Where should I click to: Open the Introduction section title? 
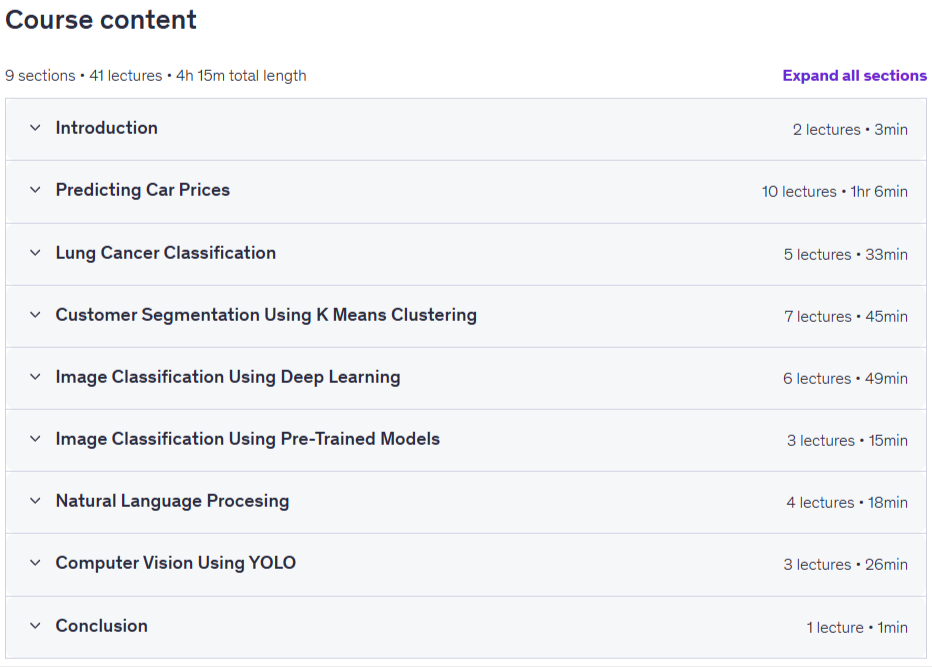click(106, 128)
